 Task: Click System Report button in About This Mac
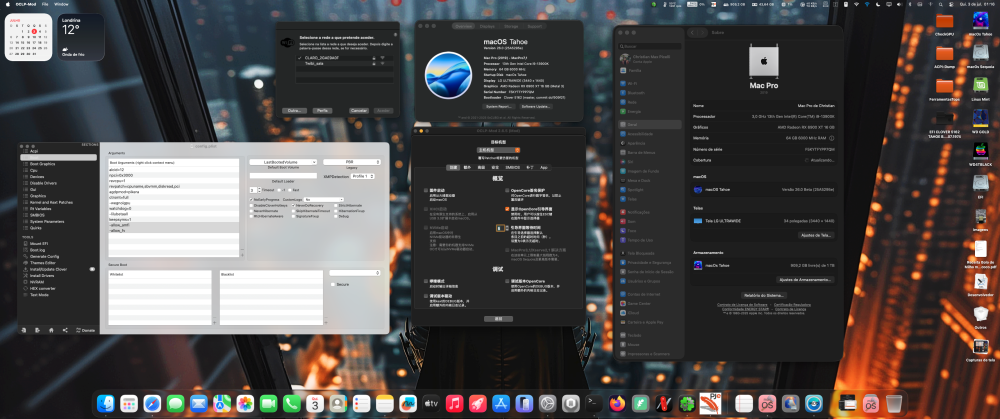(x=499, y=107)
